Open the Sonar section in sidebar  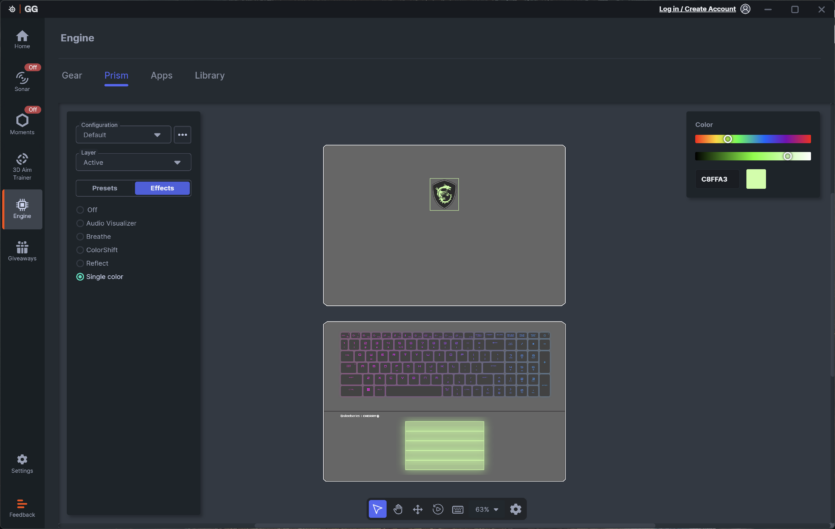[x=22, y=80]
